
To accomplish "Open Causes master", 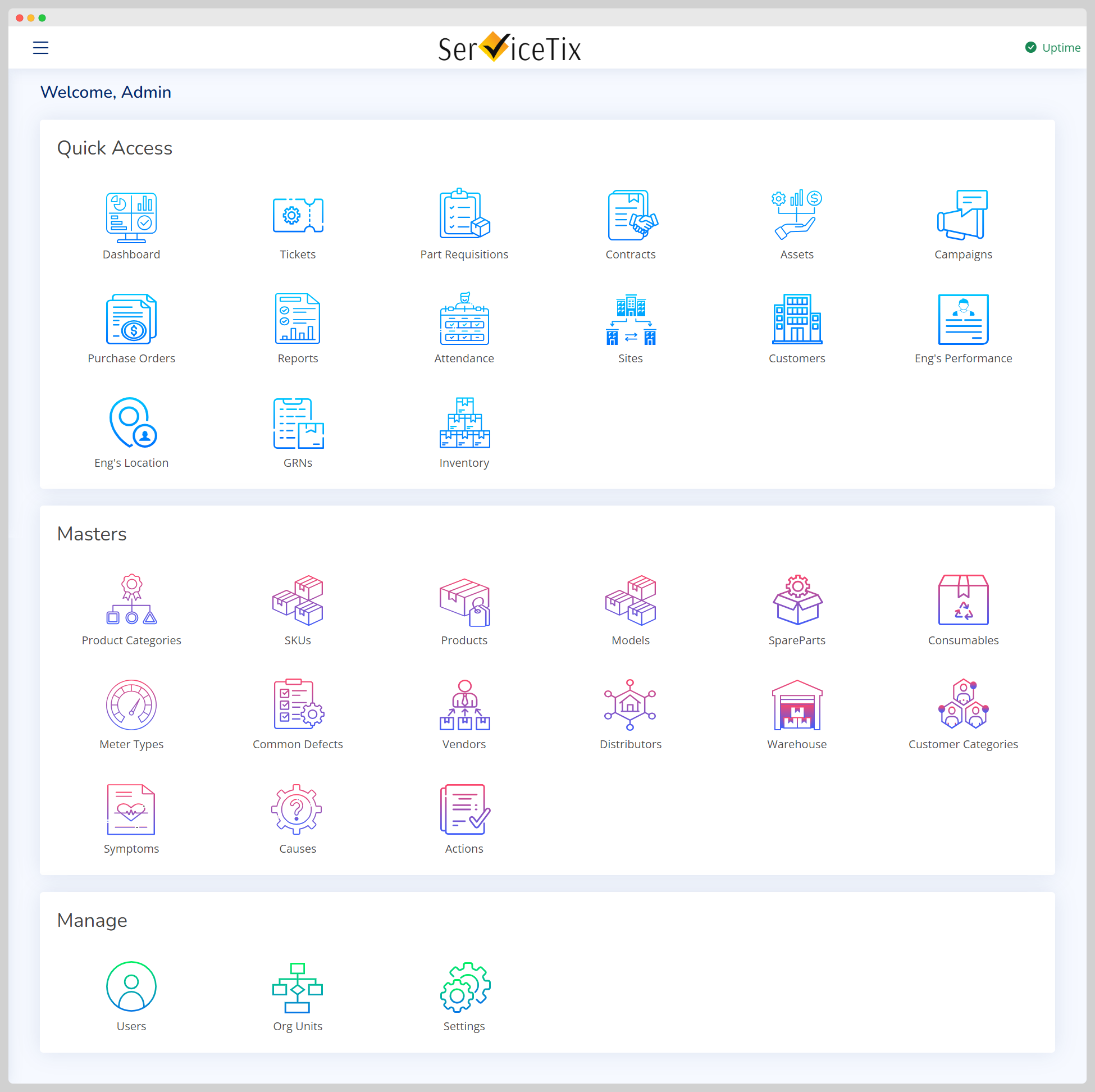I will click(296, 809).
